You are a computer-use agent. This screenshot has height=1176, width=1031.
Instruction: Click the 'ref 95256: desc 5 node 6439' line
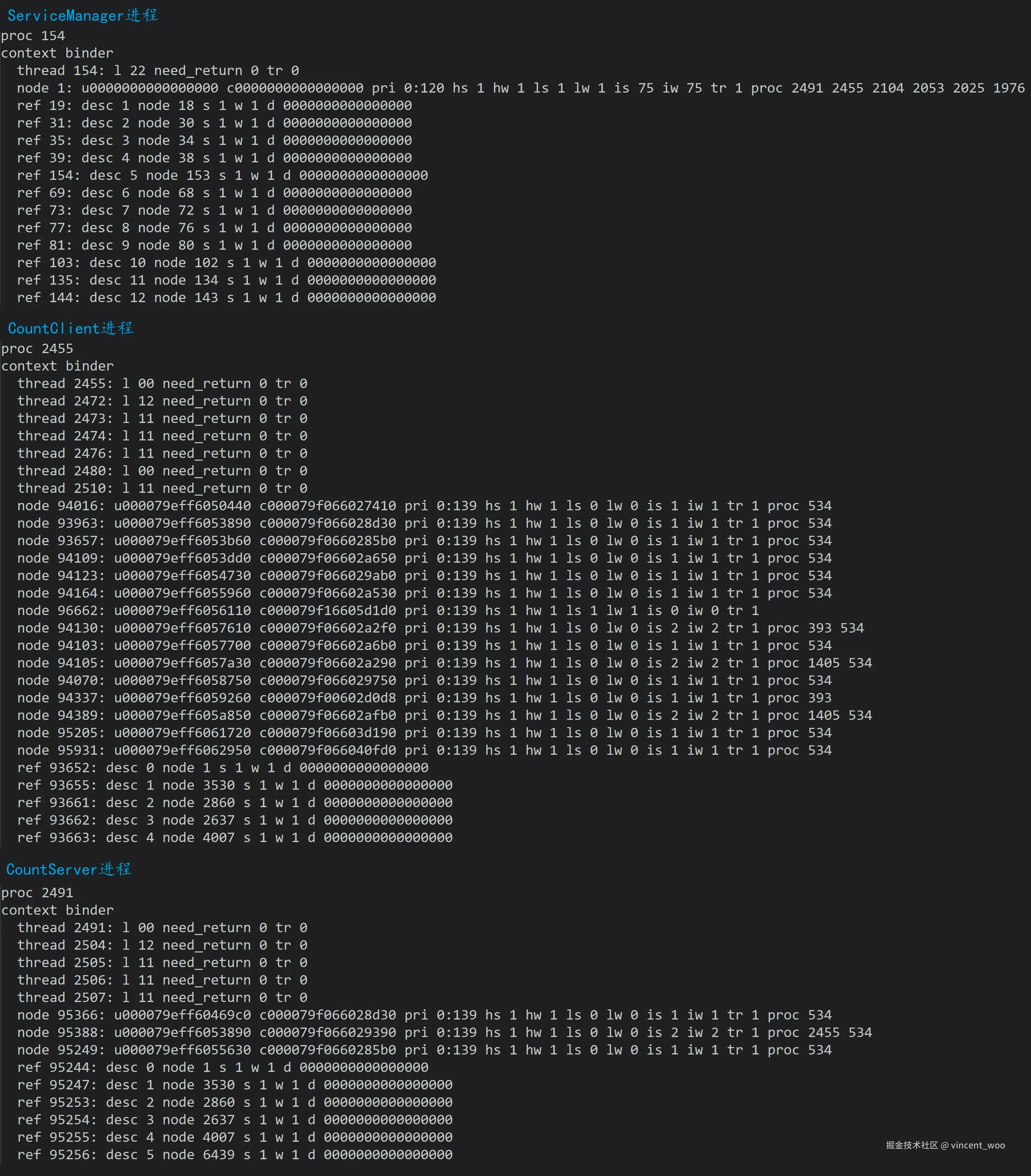click(x=234, y=1154)
